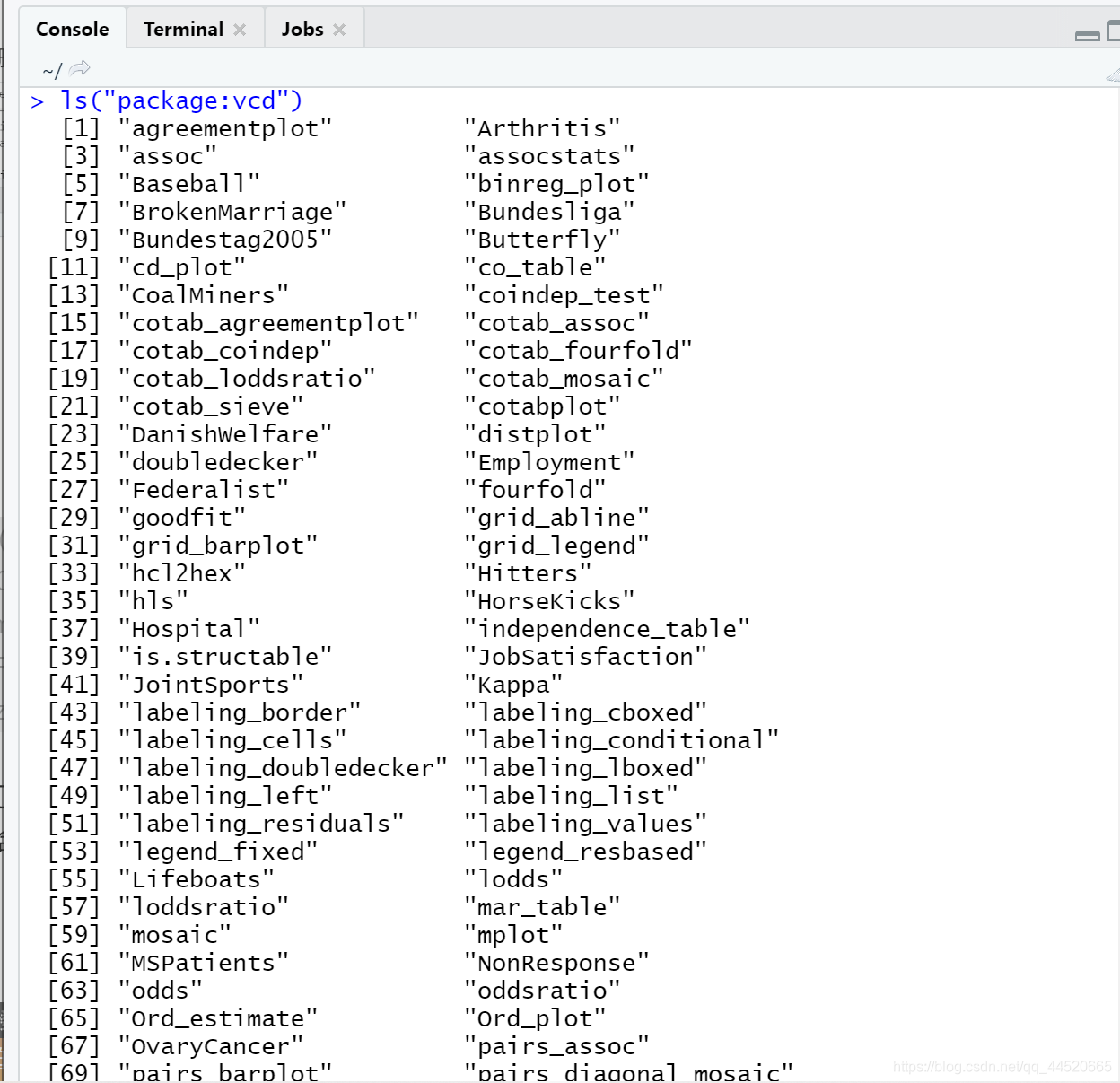Click the "mosaic" output entry

(175, 935)
